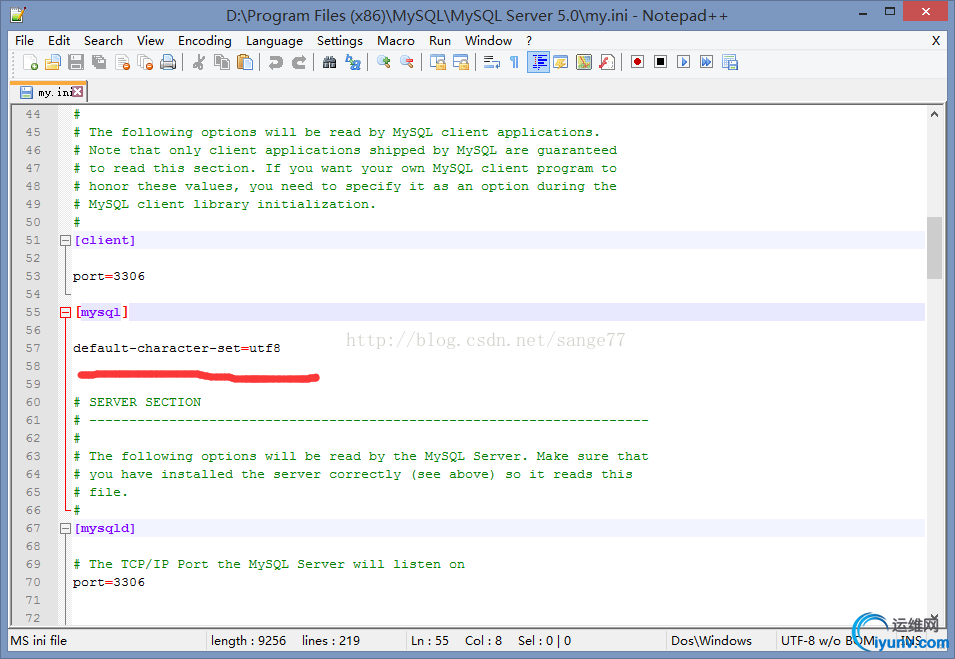Click 'UTF-8 w/o BOM' encoding in status bar
The width and height of the screenshot is (955, 659).
click(828, 641)
